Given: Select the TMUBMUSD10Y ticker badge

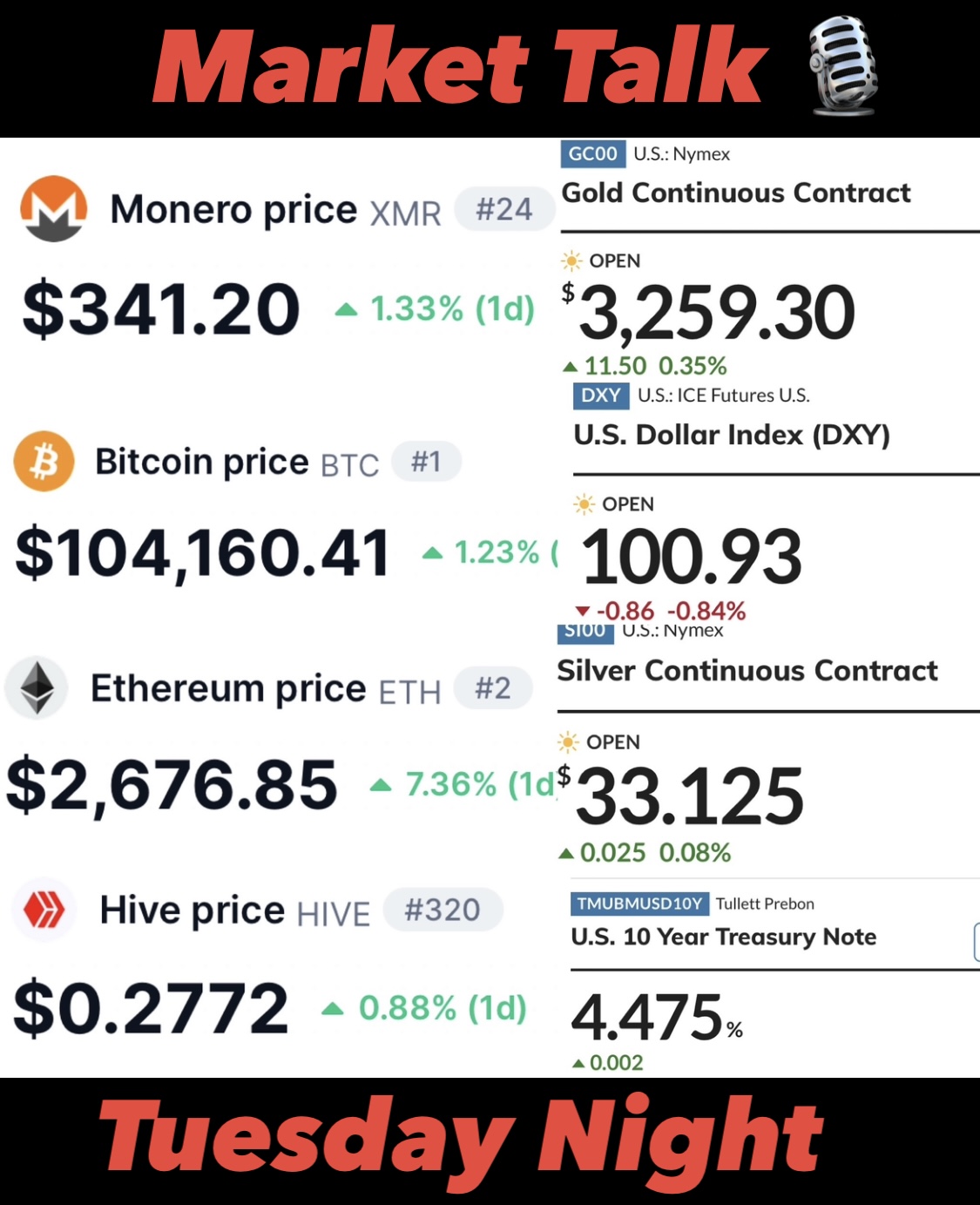Looking at the screenshot, I should click(640, 904).
